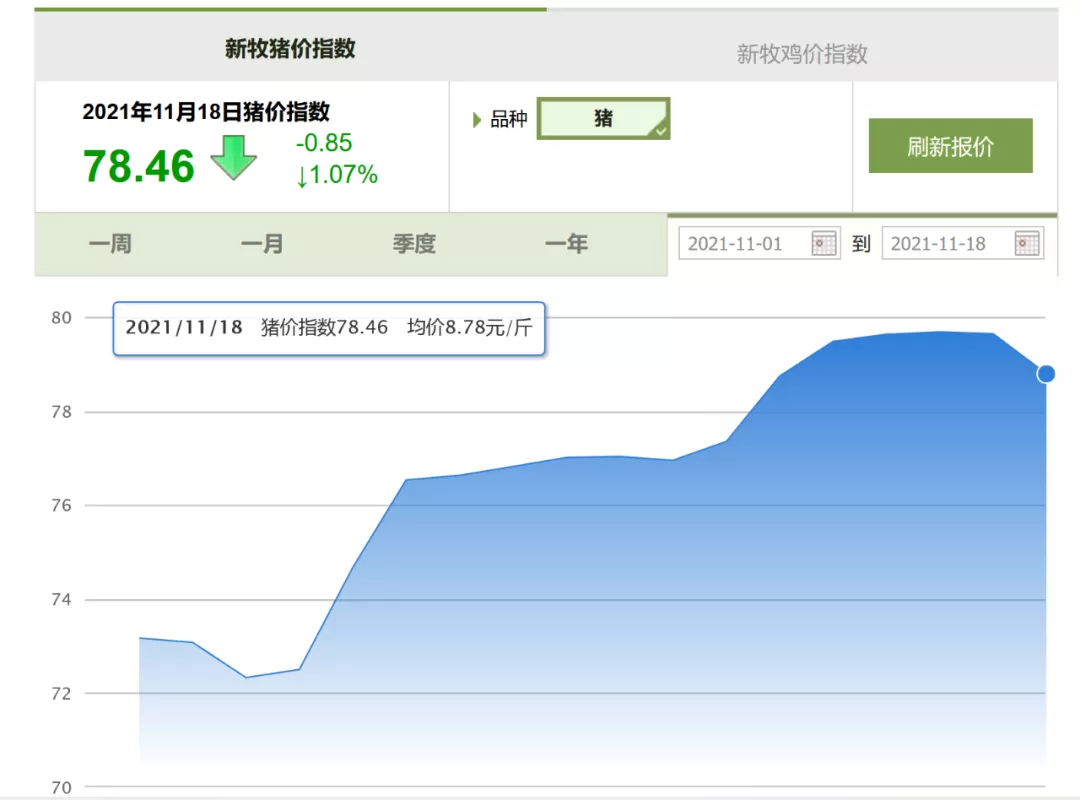This screenshot has height=800, width=1080.
Task: Open the end date calendar icon
Action: click(1026, 243)
